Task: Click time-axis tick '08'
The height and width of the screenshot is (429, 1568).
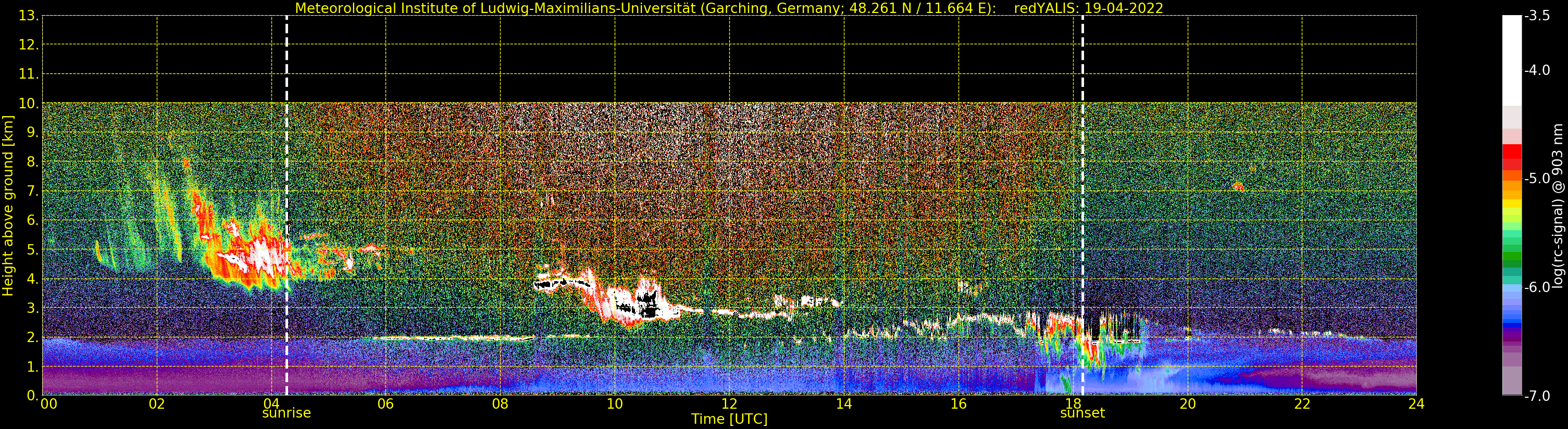Action: click(500, 404)
